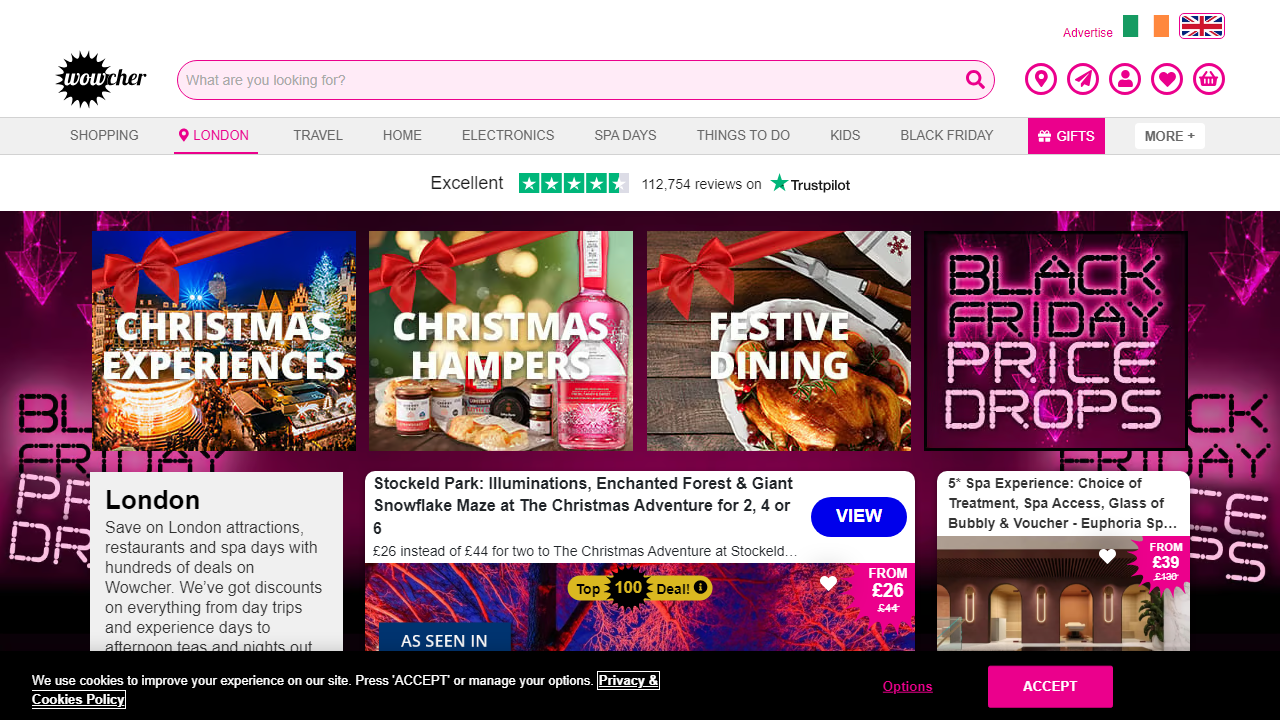Click the Wowcher logo
This screenshot has width=1280, height=720.
point(100,79)
